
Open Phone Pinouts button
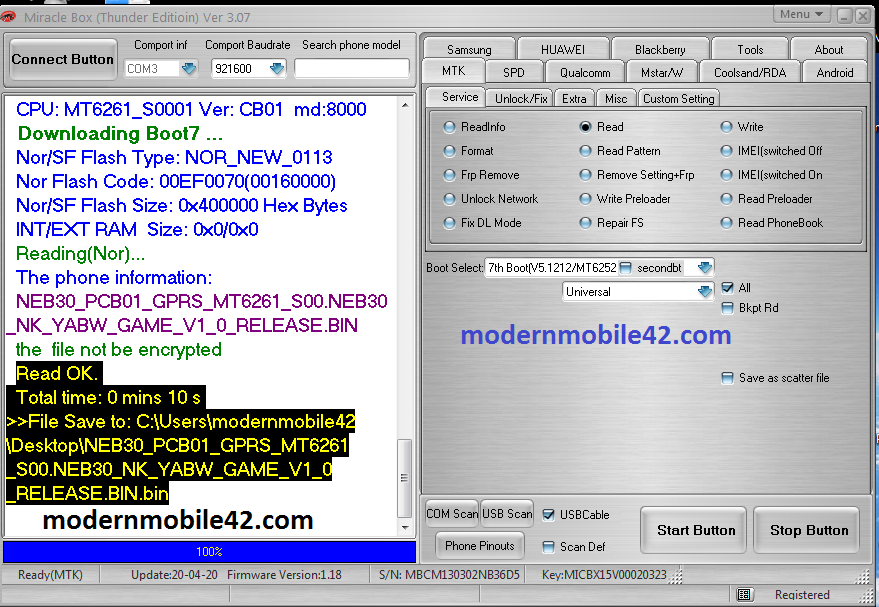pos(480,545)
